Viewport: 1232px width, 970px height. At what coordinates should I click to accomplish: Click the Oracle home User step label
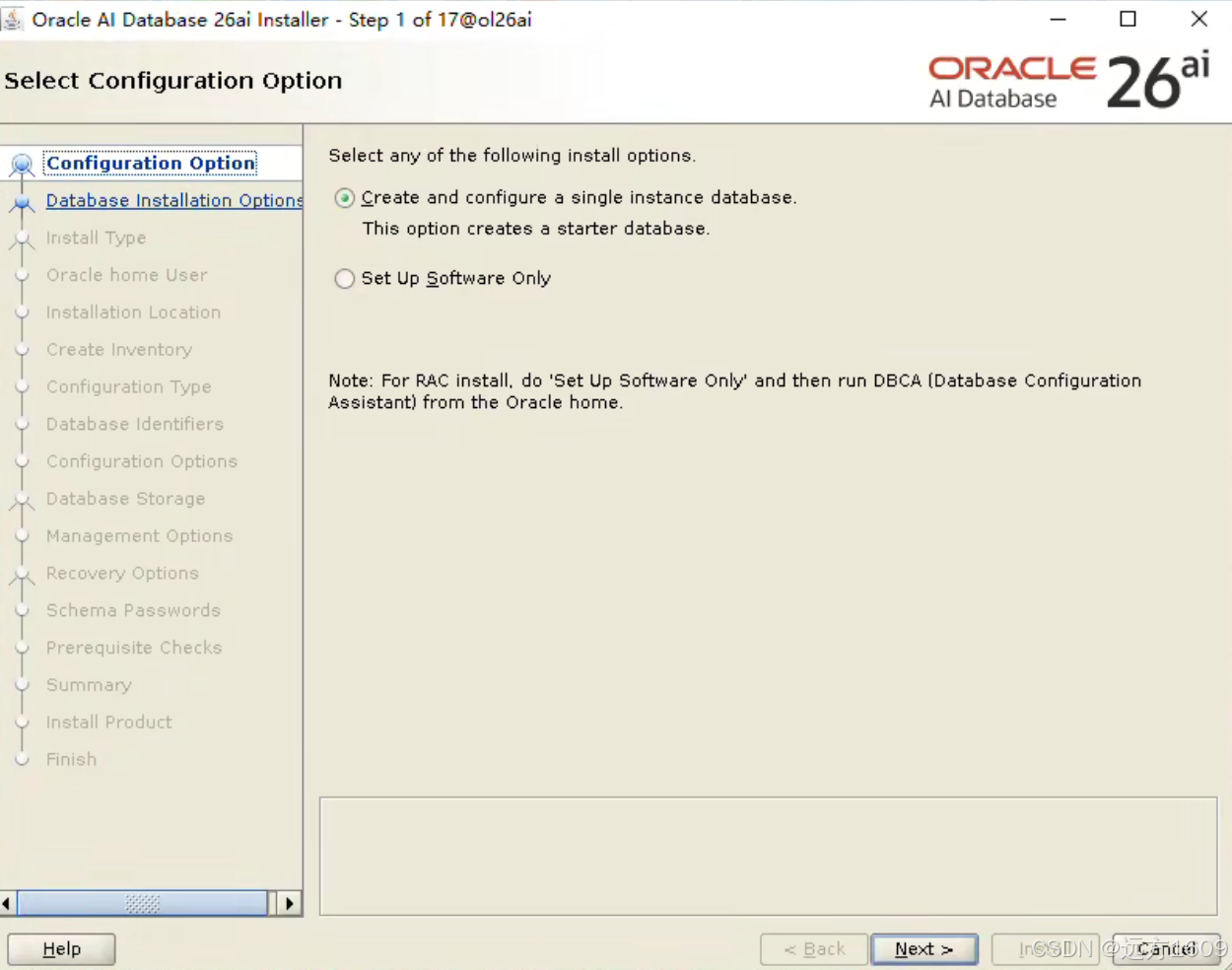(x=126, y=275)
